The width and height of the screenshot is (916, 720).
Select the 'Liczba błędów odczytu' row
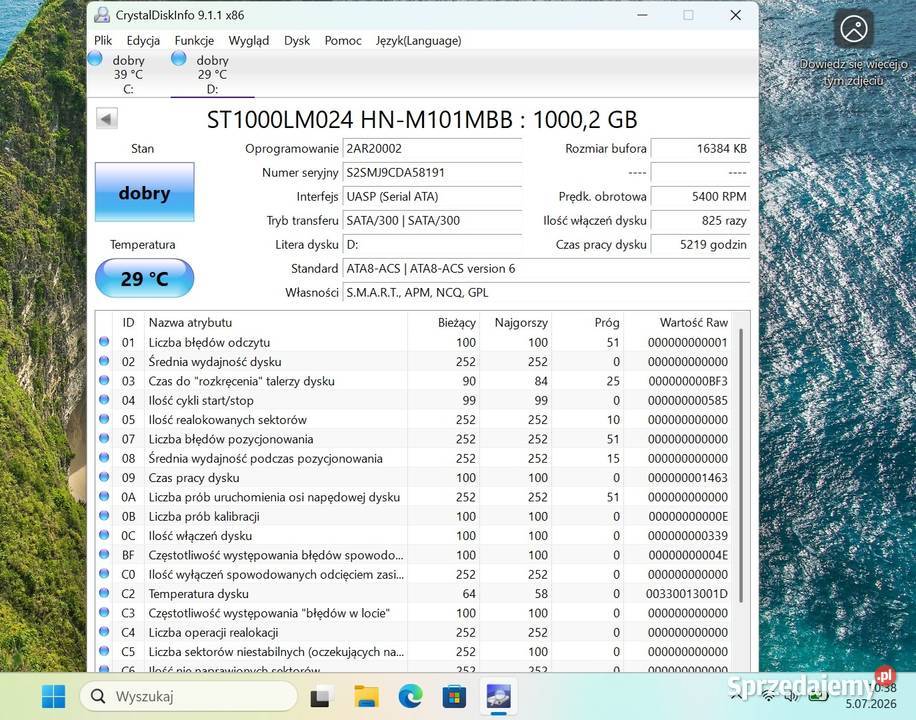(414, 342)
